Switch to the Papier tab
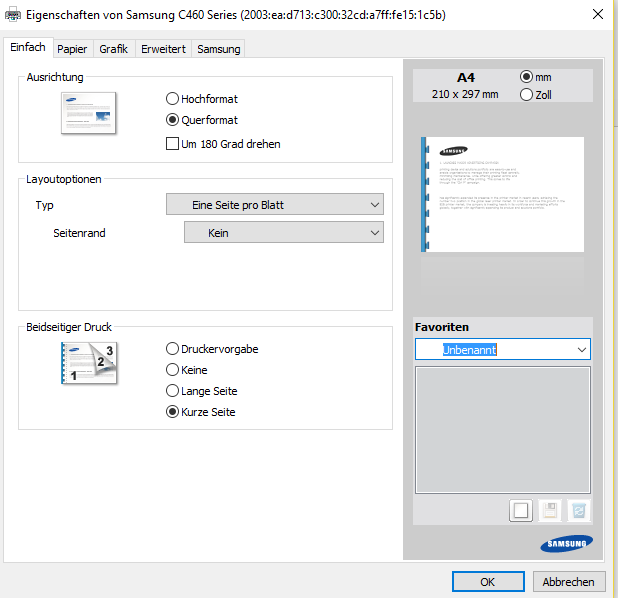The width and height of the screenshot is (618, 598). tap(73, 49)
